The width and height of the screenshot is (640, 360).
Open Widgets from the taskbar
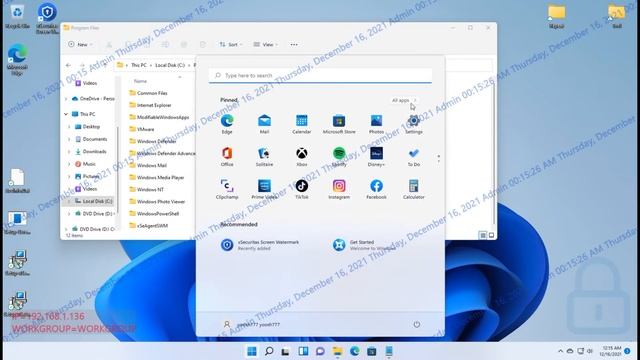303,351
